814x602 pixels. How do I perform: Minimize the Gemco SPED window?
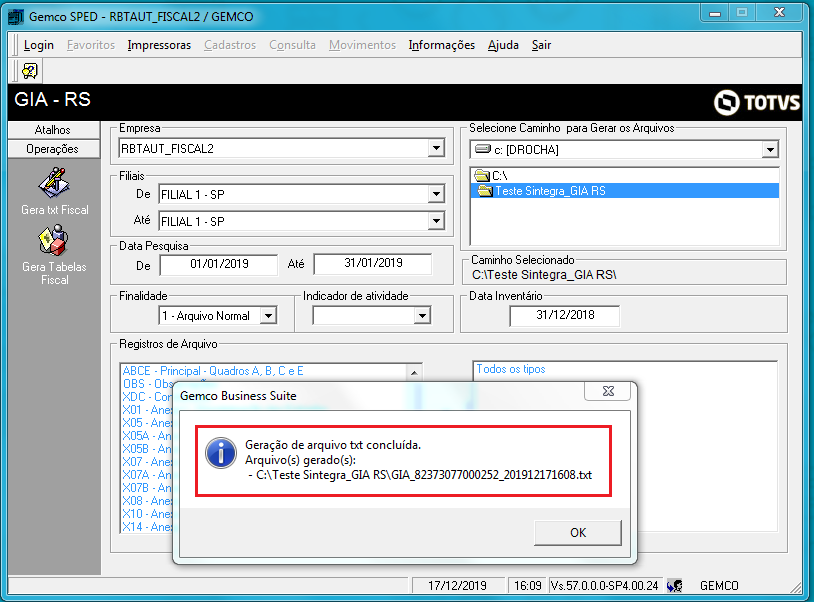click(x=715, y=13)
